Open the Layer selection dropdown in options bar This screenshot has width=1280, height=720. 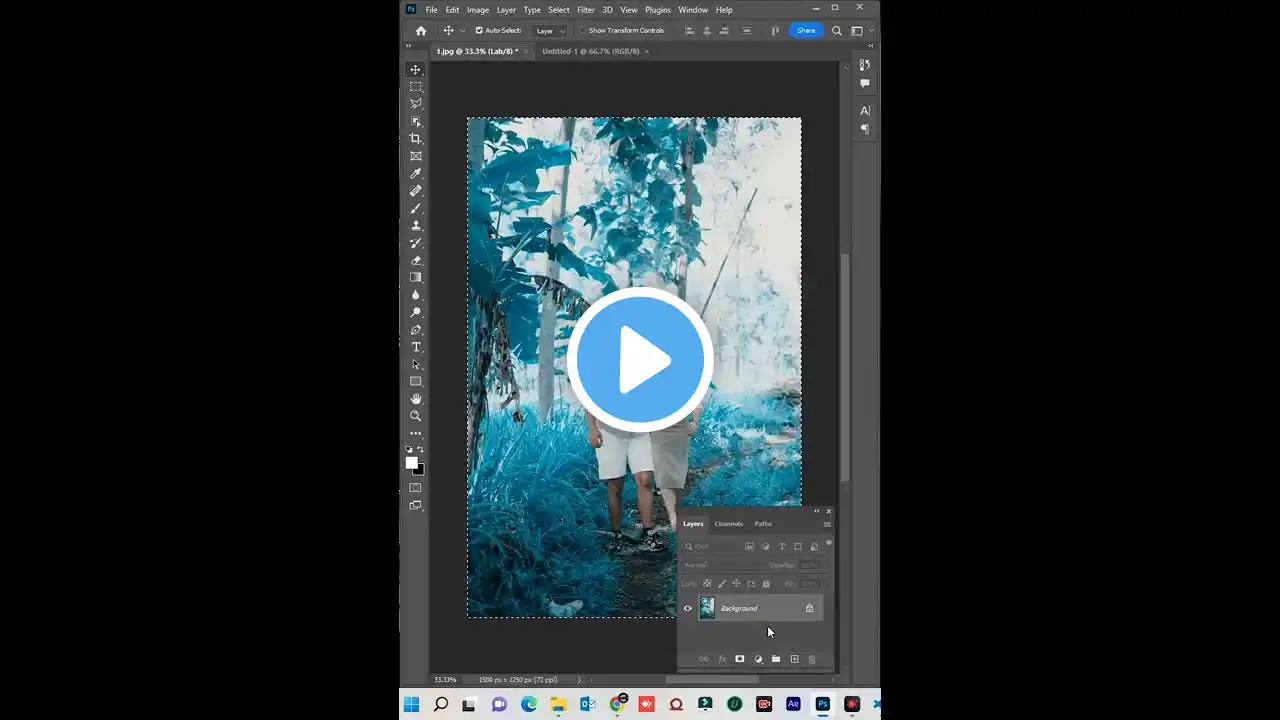coord(548,30)
